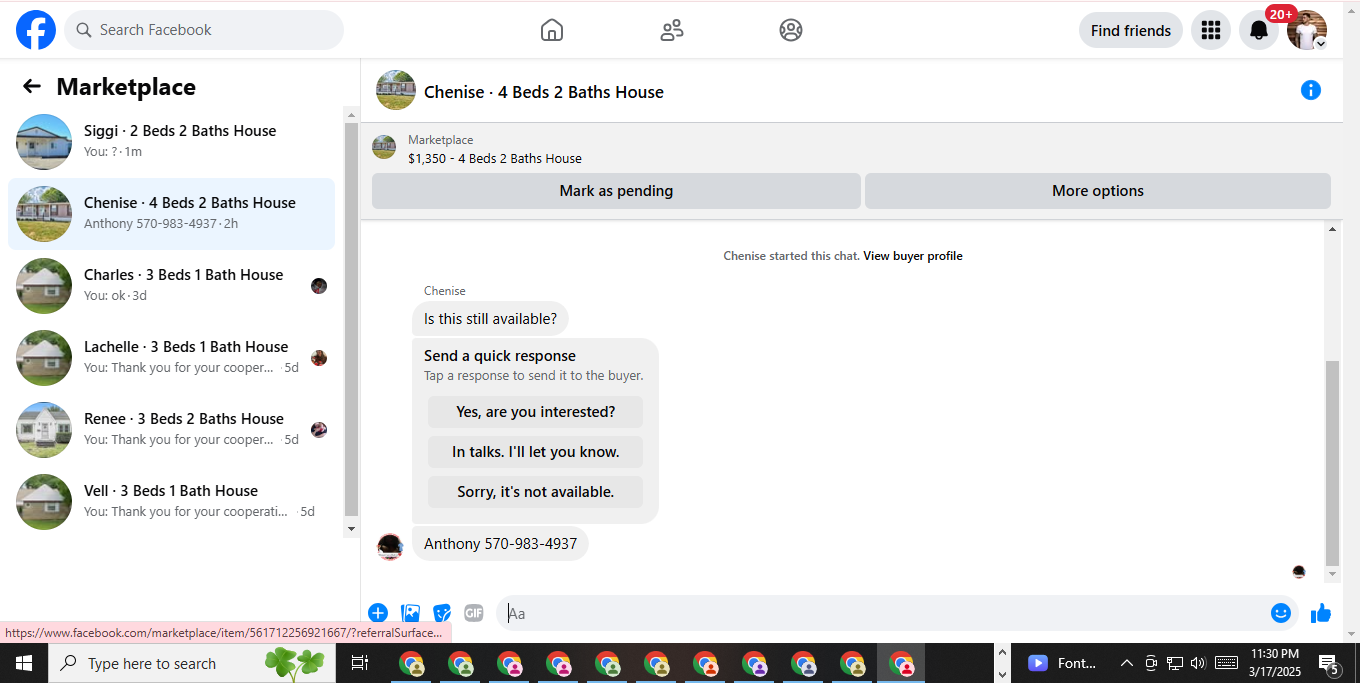Viewport: 1360px width, 683px height.
Task: Open the Groups icon in top navigation
Action: pos(791,30)
